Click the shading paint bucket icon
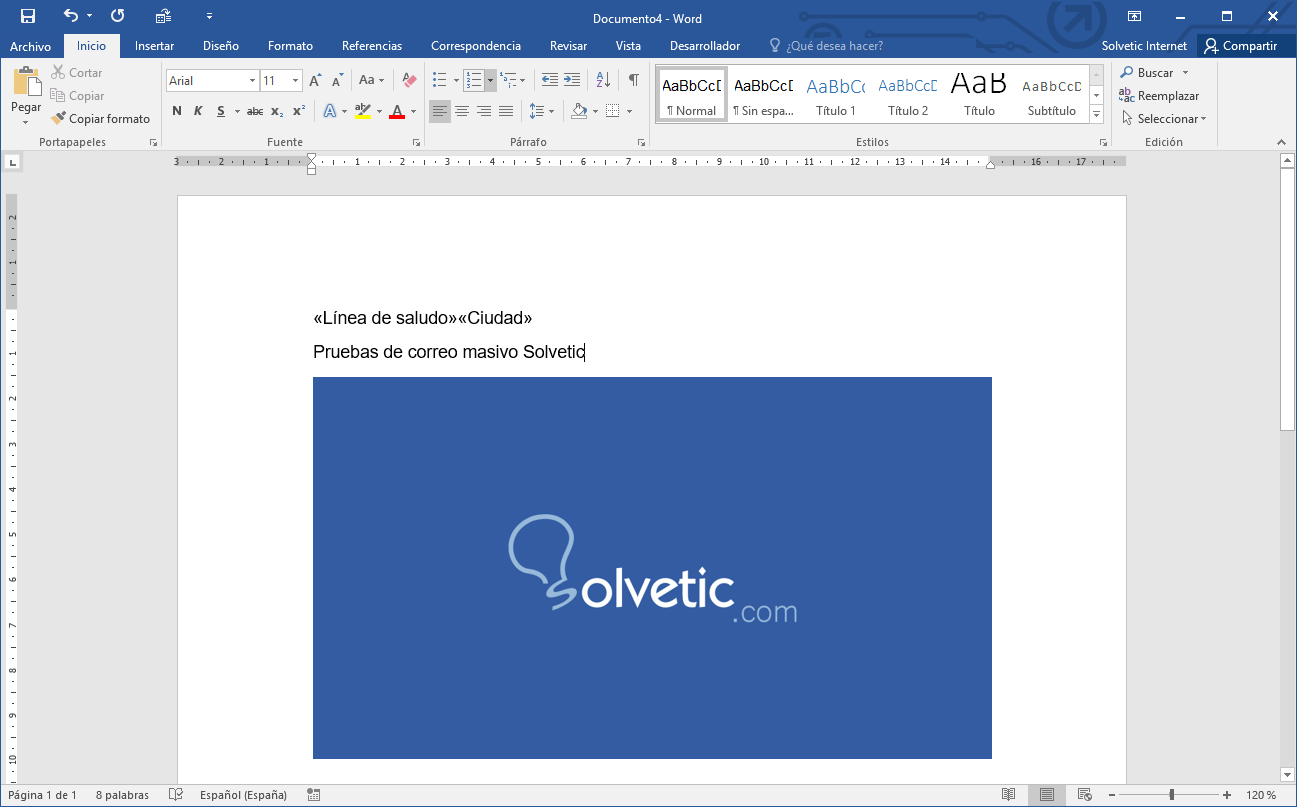 [579, 111]
